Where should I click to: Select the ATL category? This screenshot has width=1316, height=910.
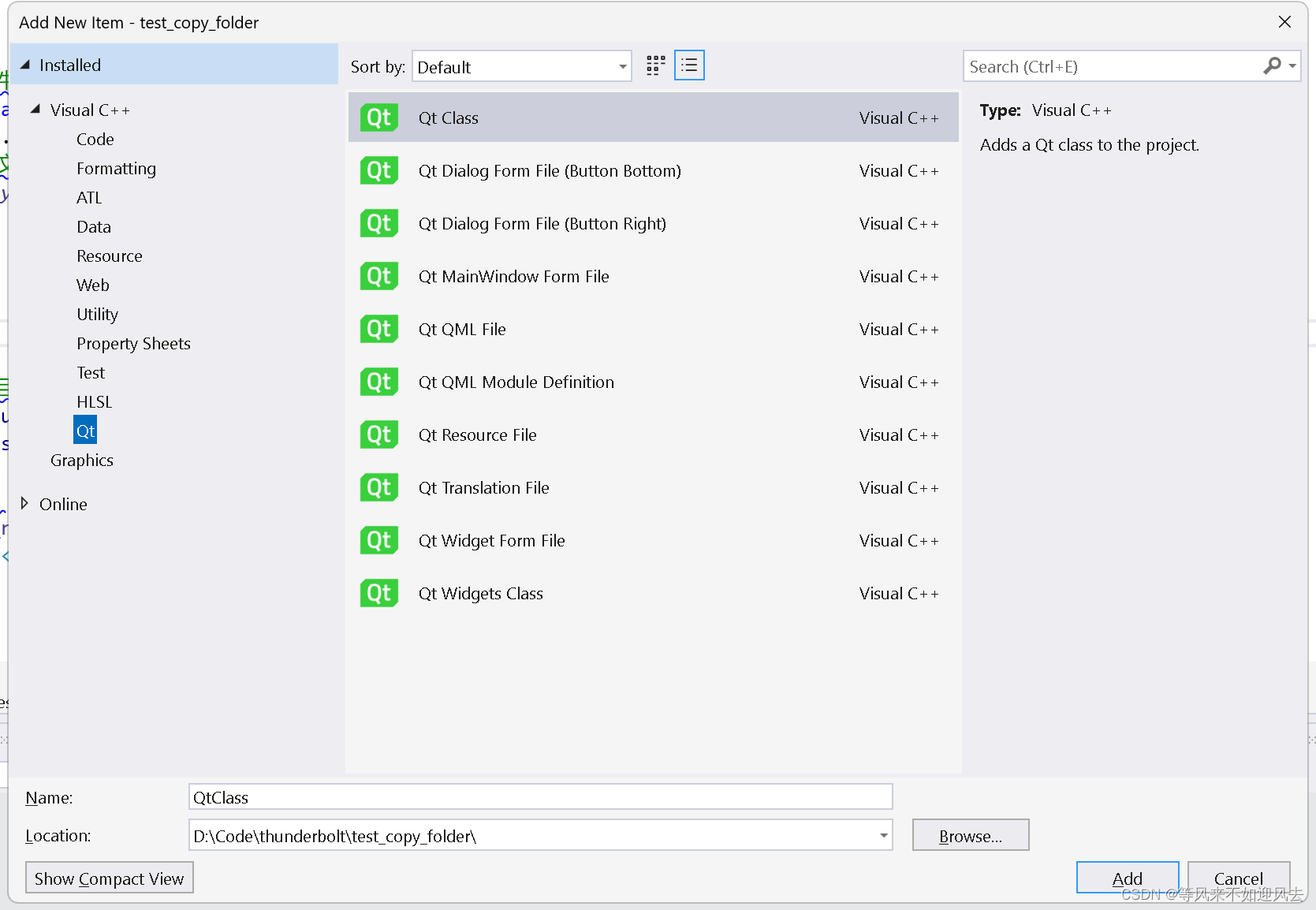coord(89,197)
